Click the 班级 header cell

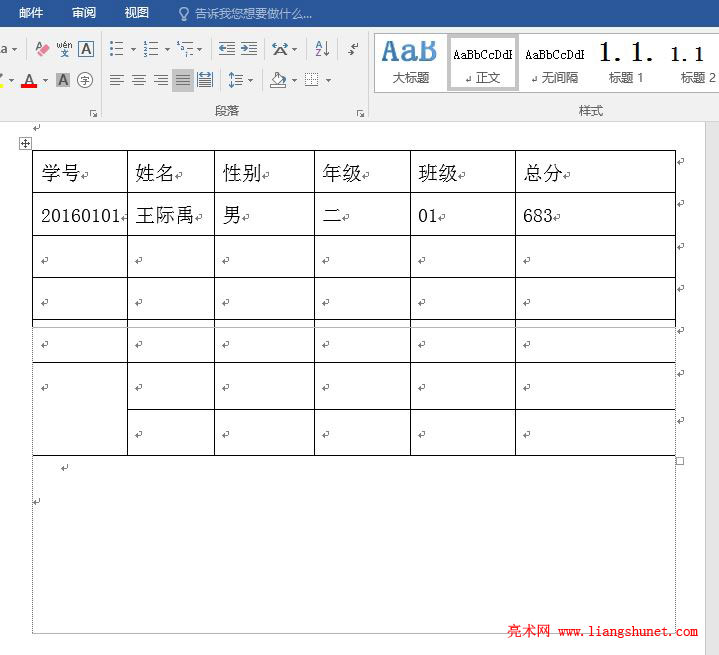coord(463,172)
